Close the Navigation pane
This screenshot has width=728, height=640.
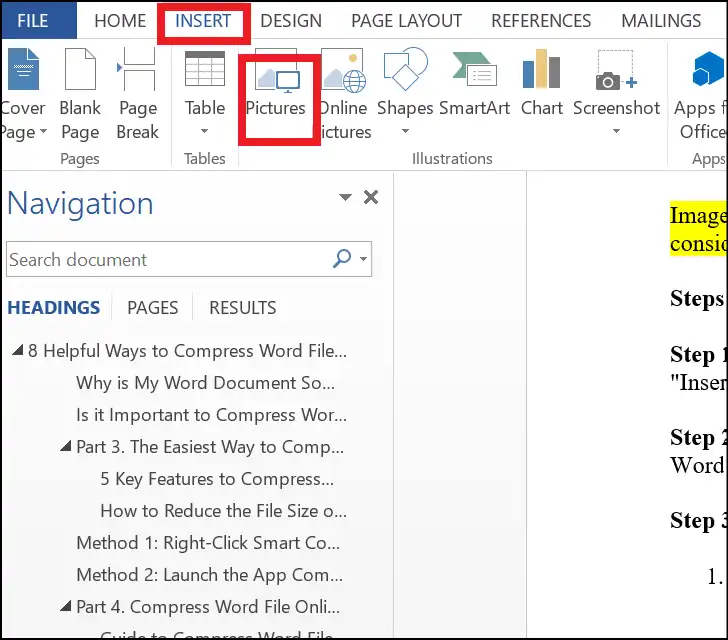click(371, 197)
